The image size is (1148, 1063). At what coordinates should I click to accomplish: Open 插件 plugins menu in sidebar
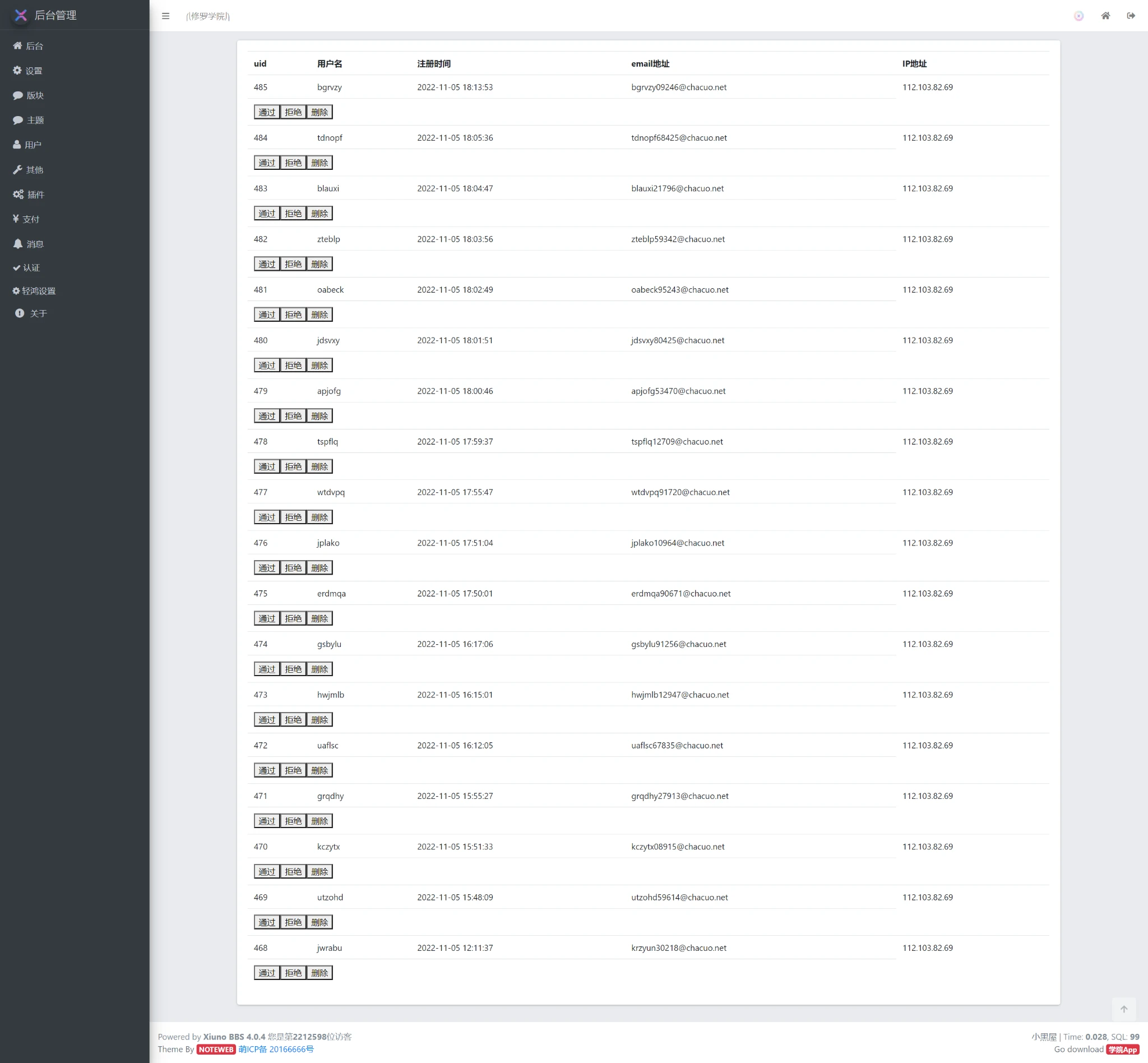click(x=29, y=195)
